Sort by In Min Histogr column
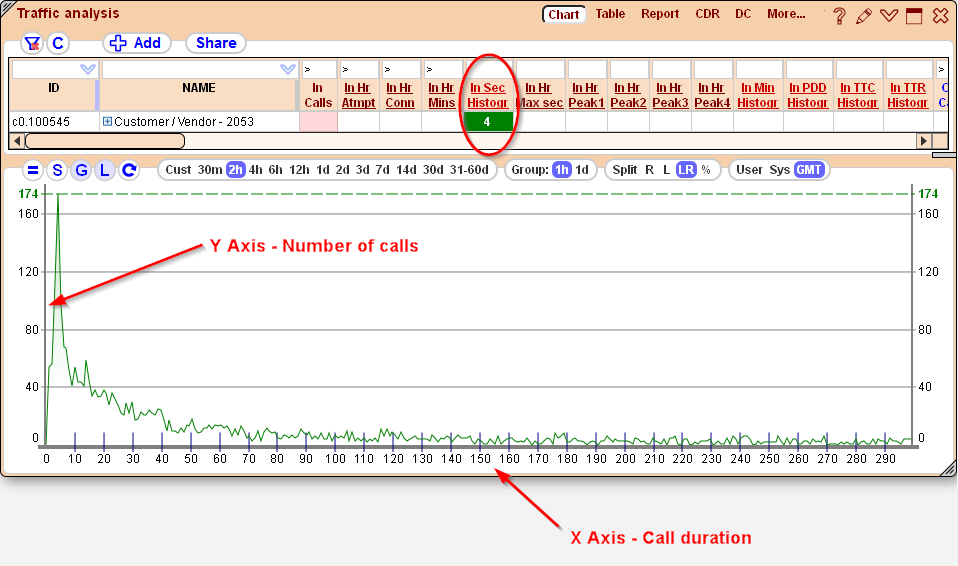958x566 pixels. coord(758,95)
